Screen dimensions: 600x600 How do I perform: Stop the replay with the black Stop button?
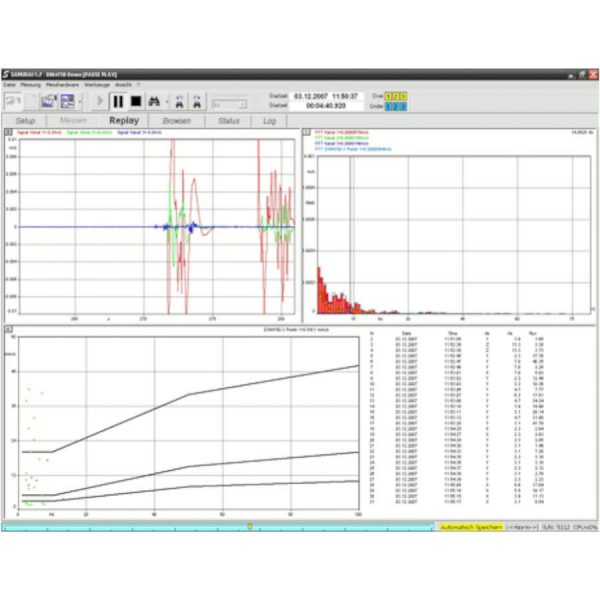136,101
